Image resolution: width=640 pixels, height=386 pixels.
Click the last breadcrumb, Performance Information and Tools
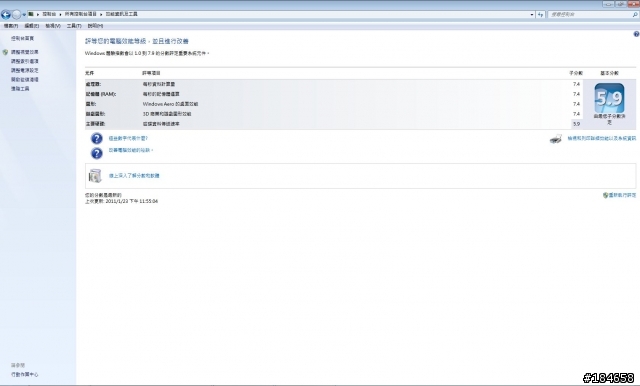(x=122, y=14)
